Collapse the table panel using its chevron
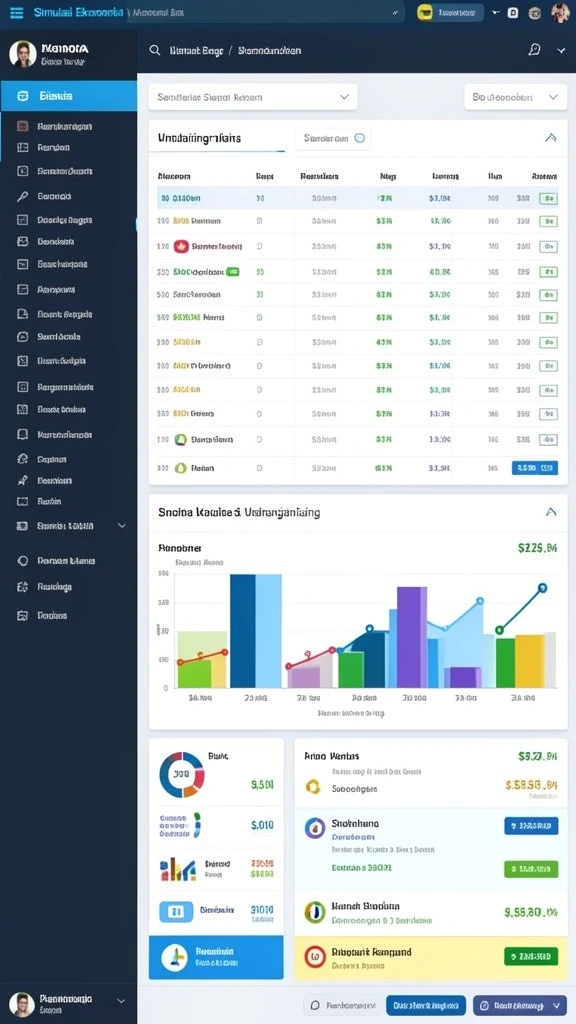This screenshot has width=576, height=1024. 551,138
